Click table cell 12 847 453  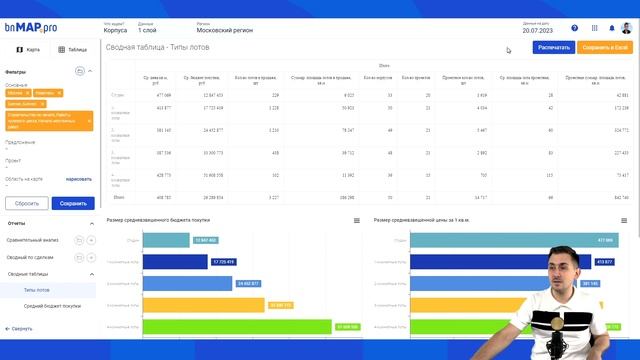(x=213, y=95)
